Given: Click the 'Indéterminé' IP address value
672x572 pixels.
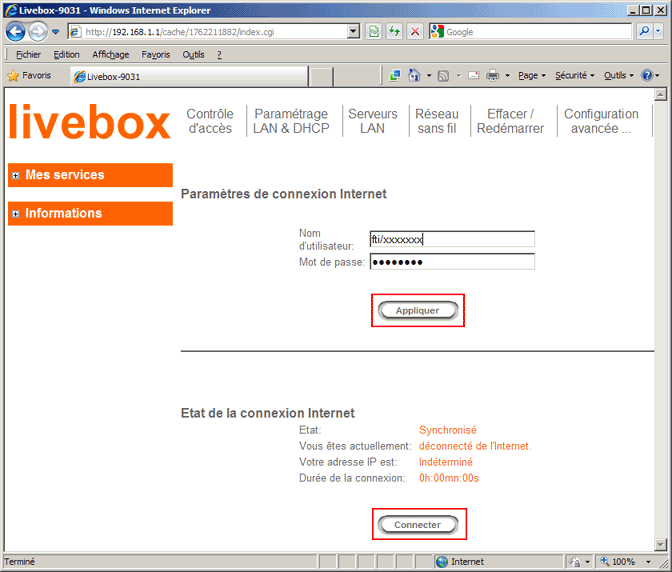Looking at the screenshot, I should tap(445, 462).
